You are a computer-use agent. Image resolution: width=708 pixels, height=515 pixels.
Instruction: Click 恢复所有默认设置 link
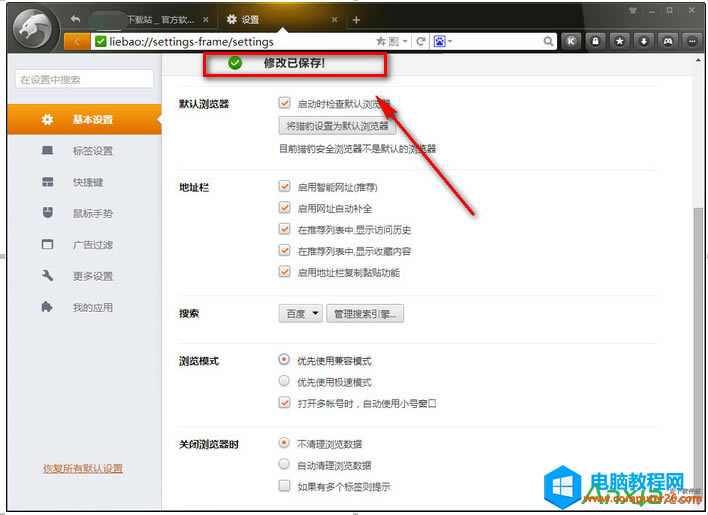coord(83,468)
